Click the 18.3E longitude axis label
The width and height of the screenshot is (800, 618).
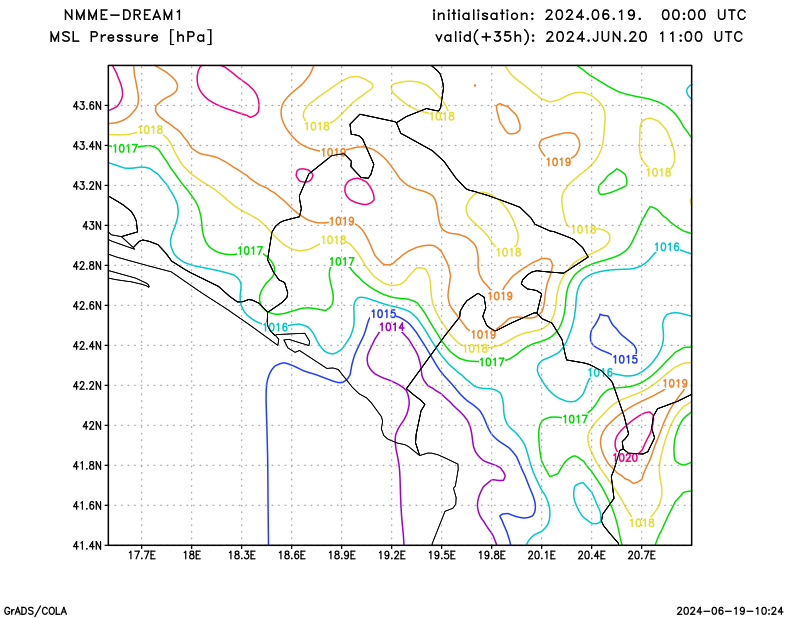[241, 555]
